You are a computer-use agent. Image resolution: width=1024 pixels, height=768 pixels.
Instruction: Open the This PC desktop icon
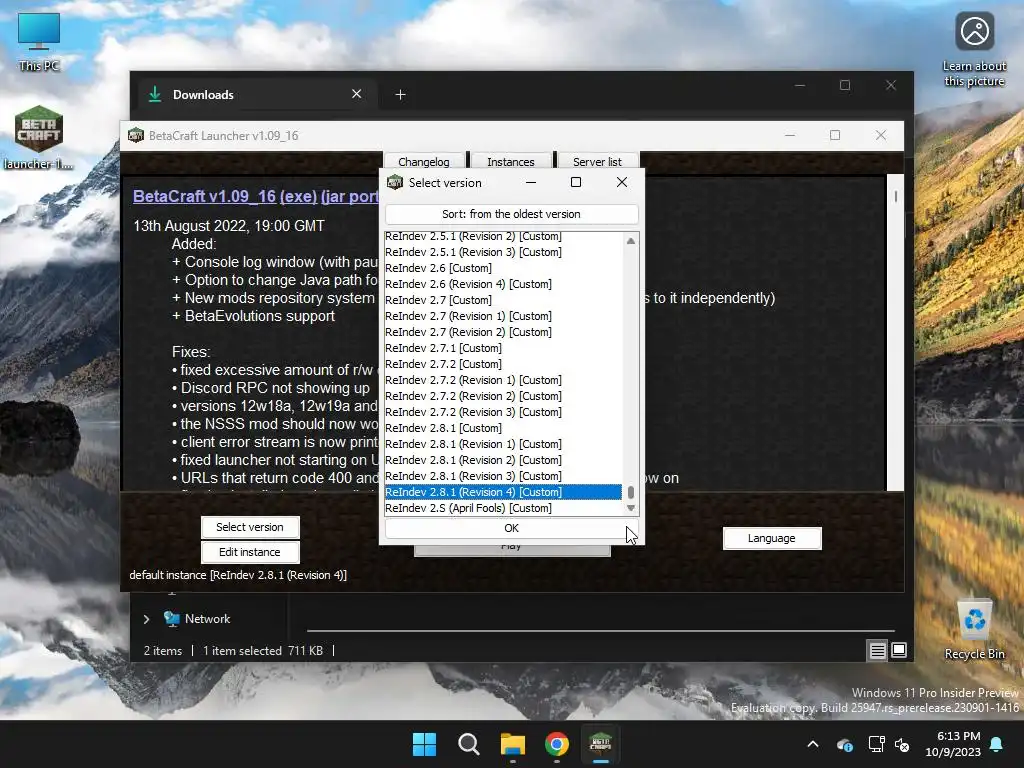click(39, 42)
